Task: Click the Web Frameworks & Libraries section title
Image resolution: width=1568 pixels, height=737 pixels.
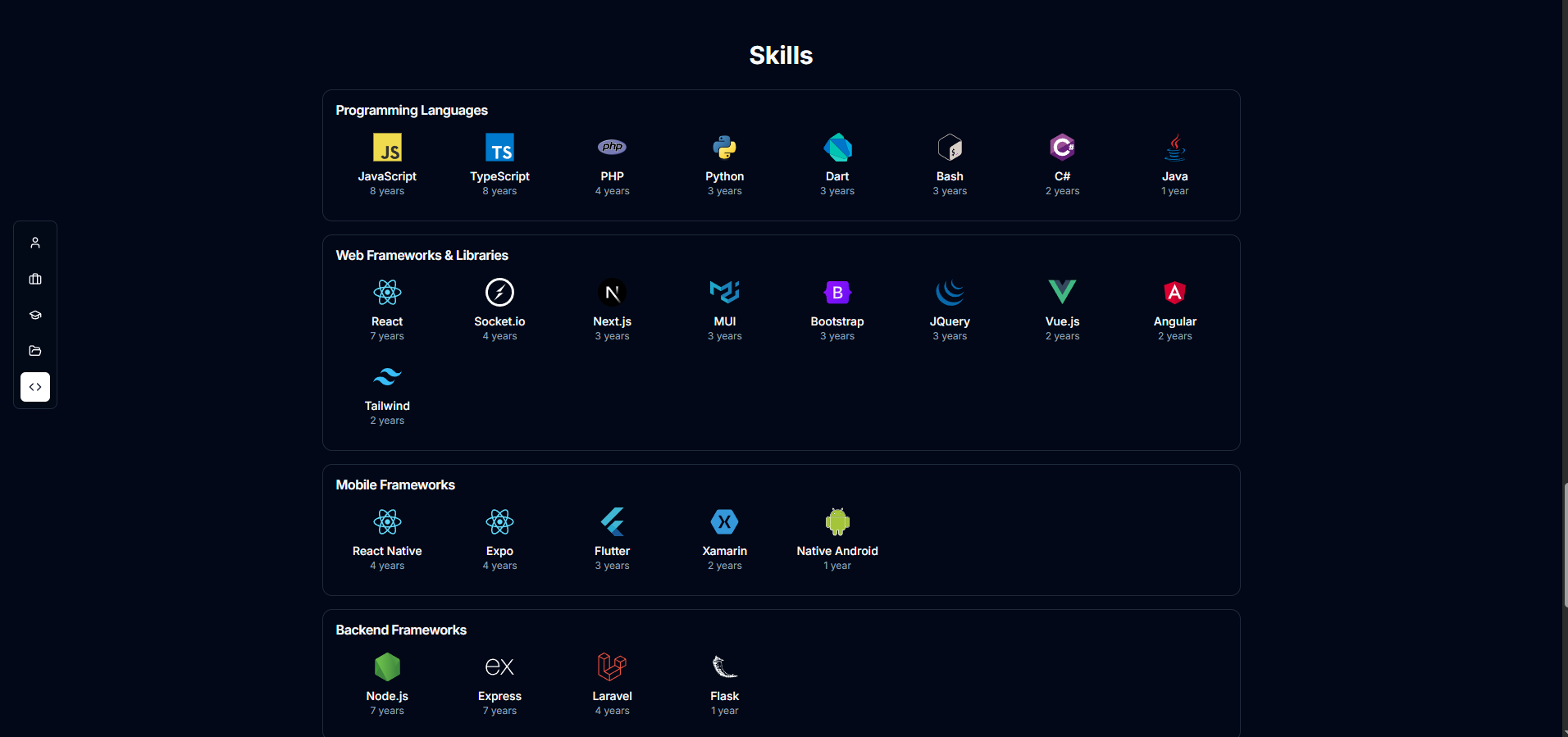Action: click(422, 256)
